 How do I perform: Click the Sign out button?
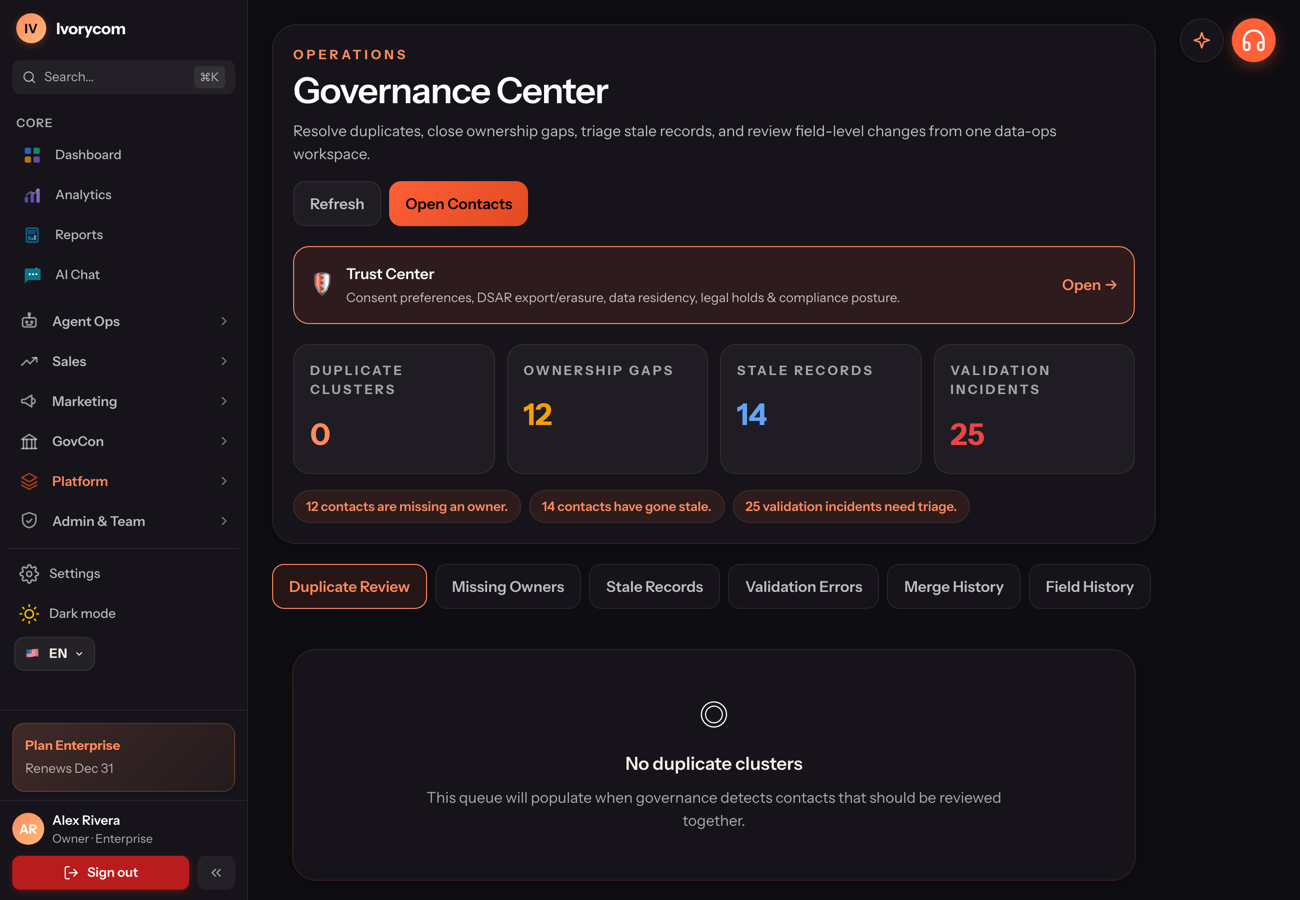pos(101,873)
